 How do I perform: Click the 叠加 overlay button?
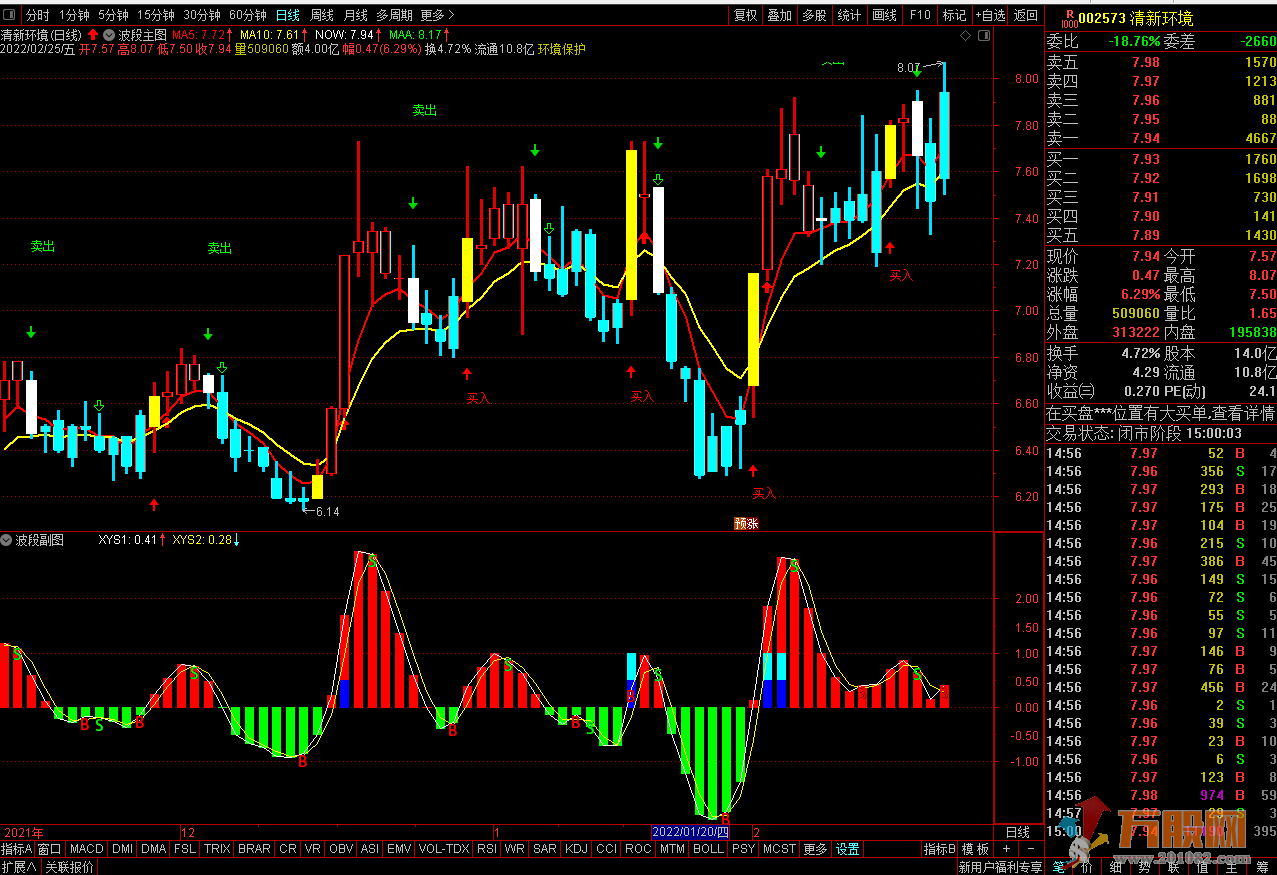click(780, 15)
